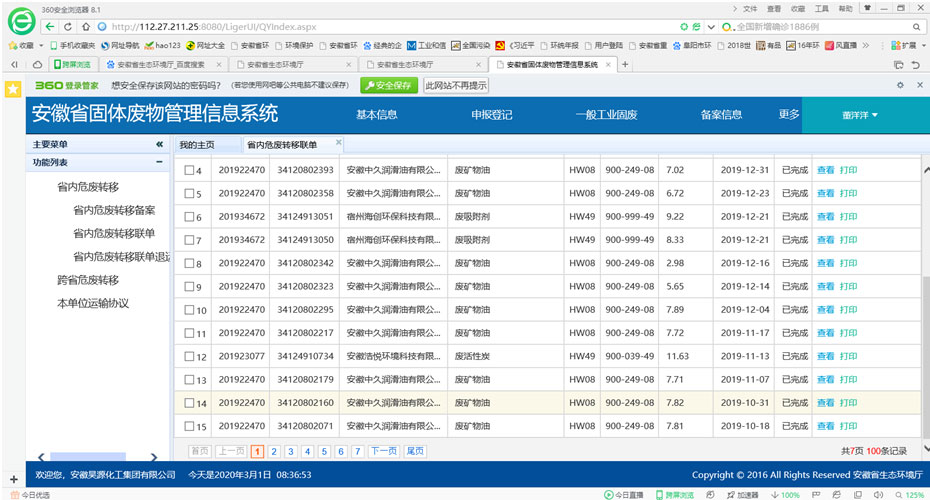
Task: Collapse the 功能列表 section with minus icon
Action: [x=158, y=162]
